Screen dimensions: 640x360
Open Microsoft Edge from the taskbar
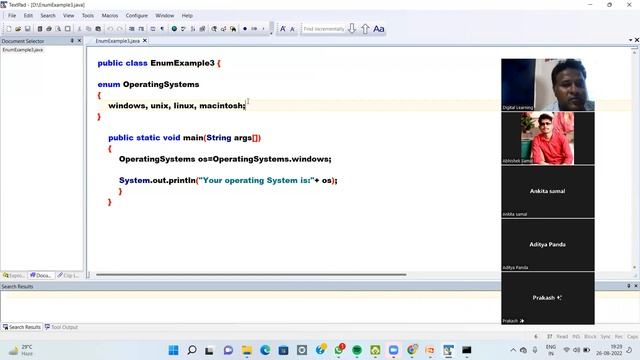click(x=265, y=350)
